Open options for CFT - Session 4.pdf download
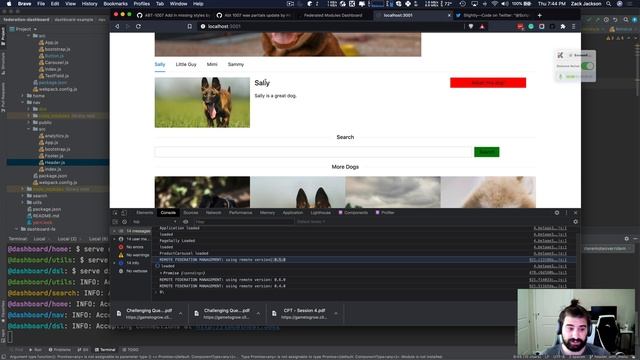 coord(336,313)
